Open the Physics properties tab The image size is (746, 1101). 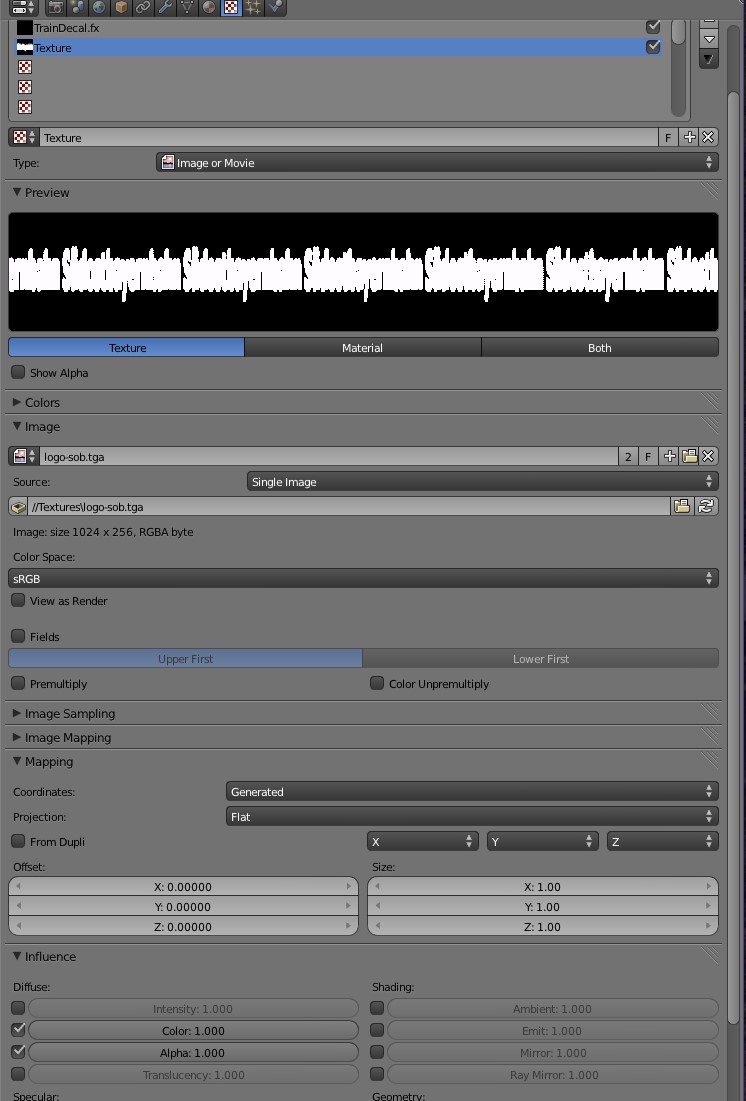click(275, 8)
